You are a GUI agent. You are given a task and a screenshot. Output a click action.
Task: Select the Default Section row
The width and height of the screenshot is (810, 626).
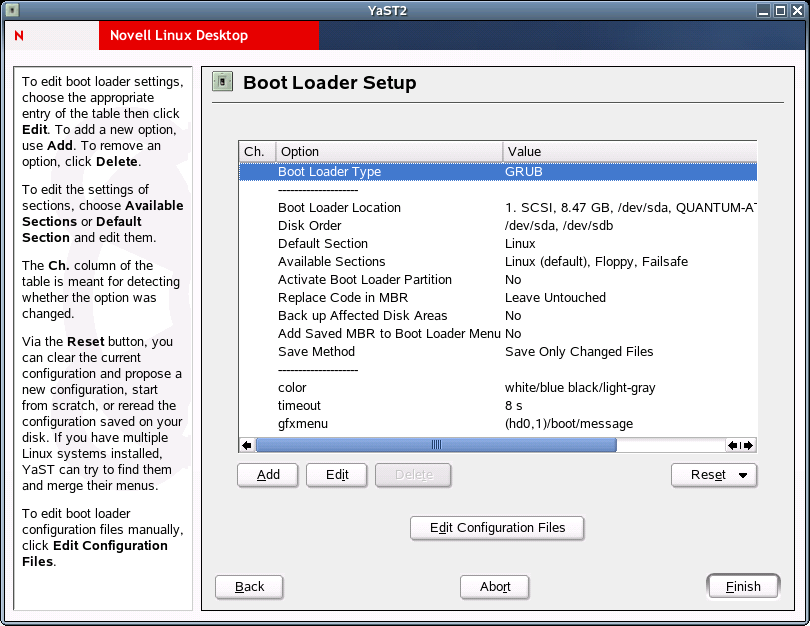click(498, 244)
